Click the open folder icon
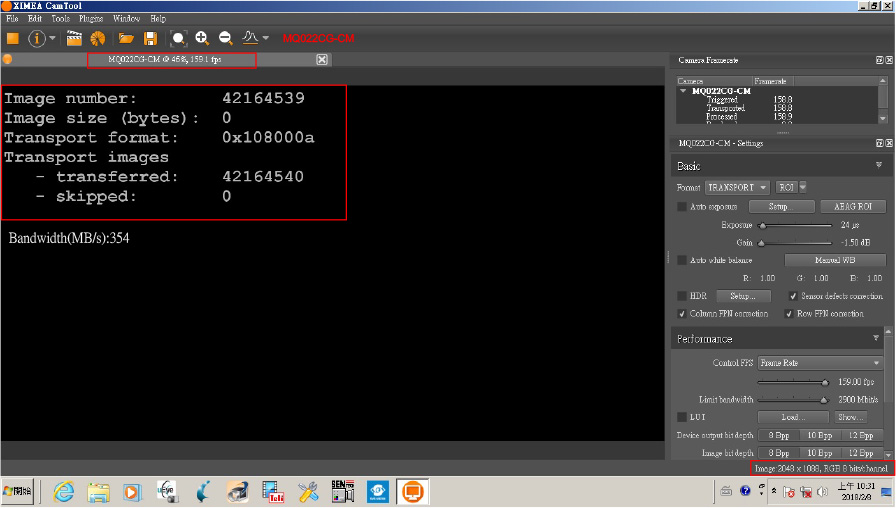 point(126,38)
